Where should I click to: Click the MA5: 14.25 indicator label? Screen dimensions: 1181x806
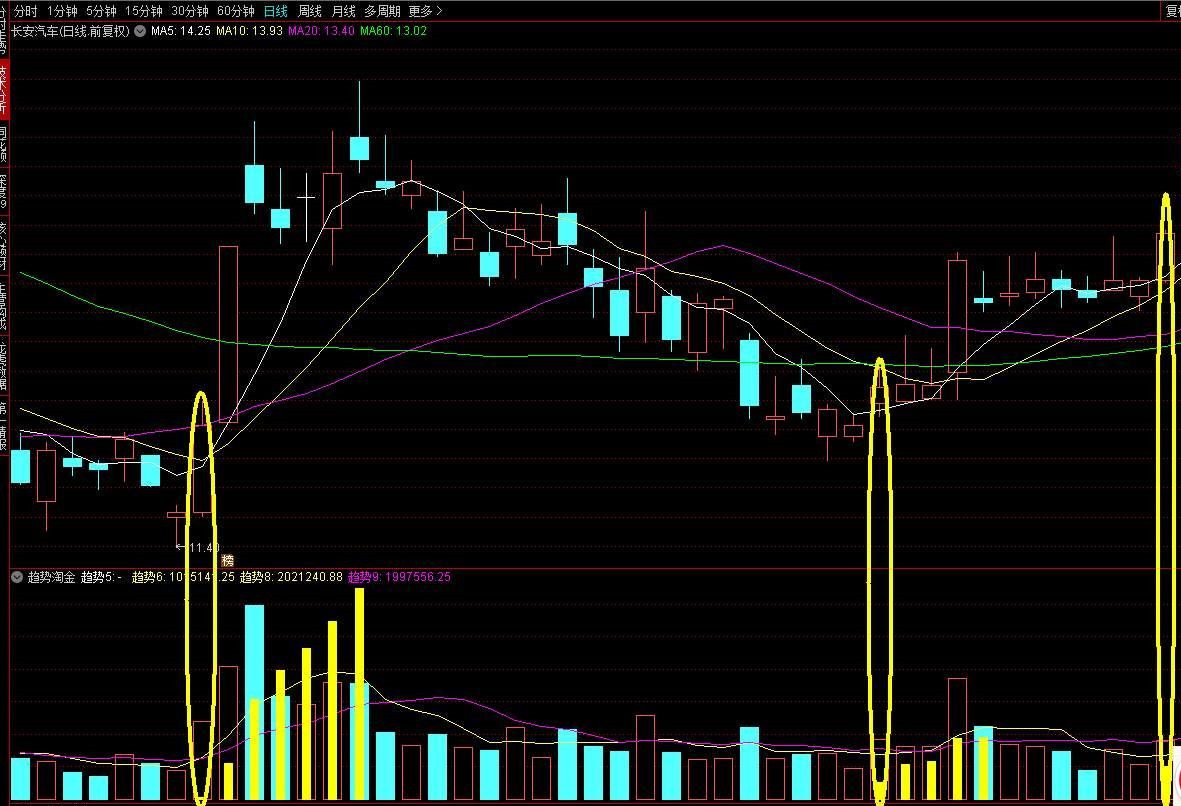(181, 31)
